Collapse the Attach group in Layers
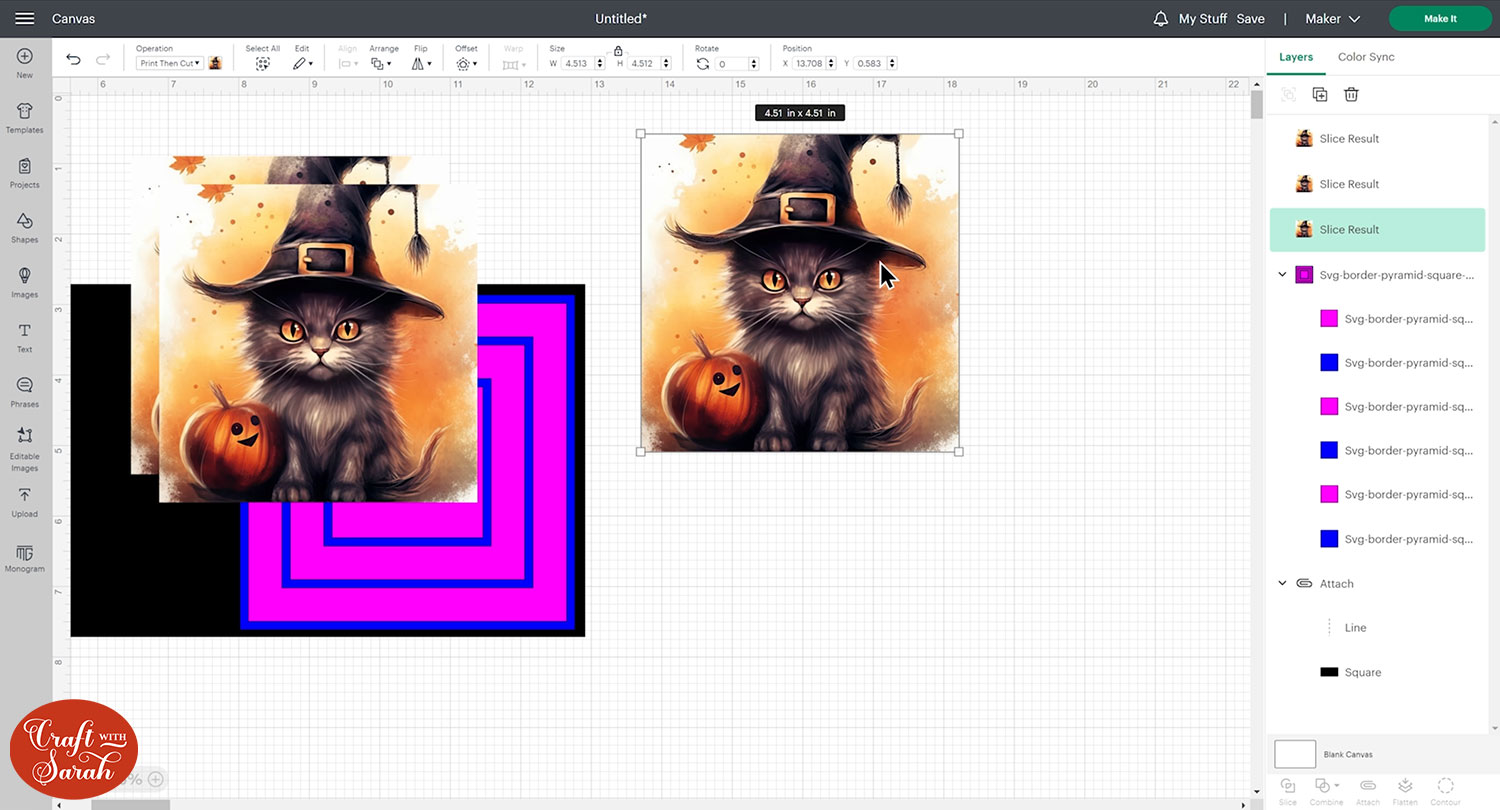 1283,583
